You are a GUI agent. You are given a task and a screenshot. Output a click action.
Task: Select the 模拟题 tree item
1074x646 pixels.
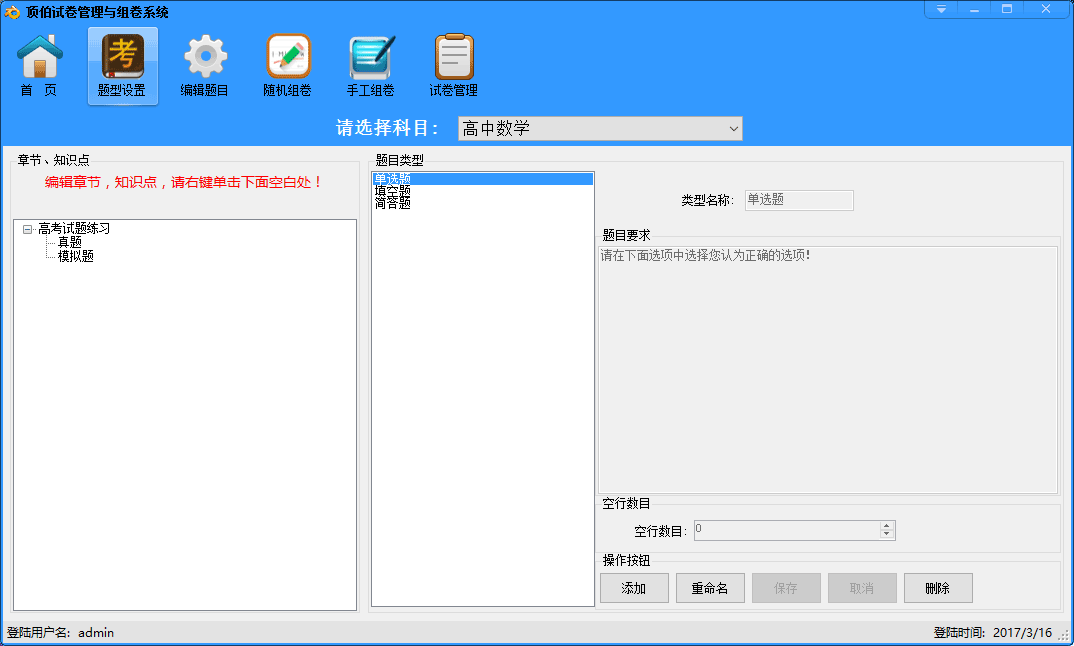click(x=75, y=256)
